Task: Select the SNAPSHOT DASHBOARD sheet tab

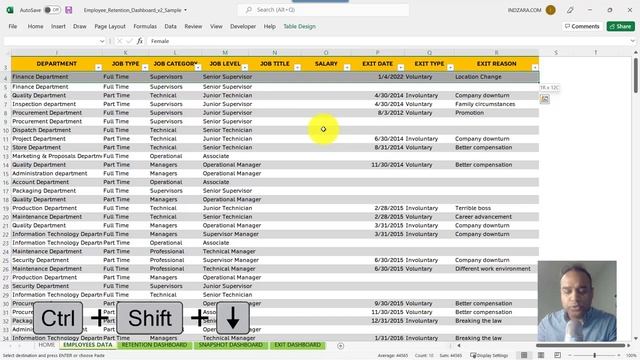Action: 231,345
